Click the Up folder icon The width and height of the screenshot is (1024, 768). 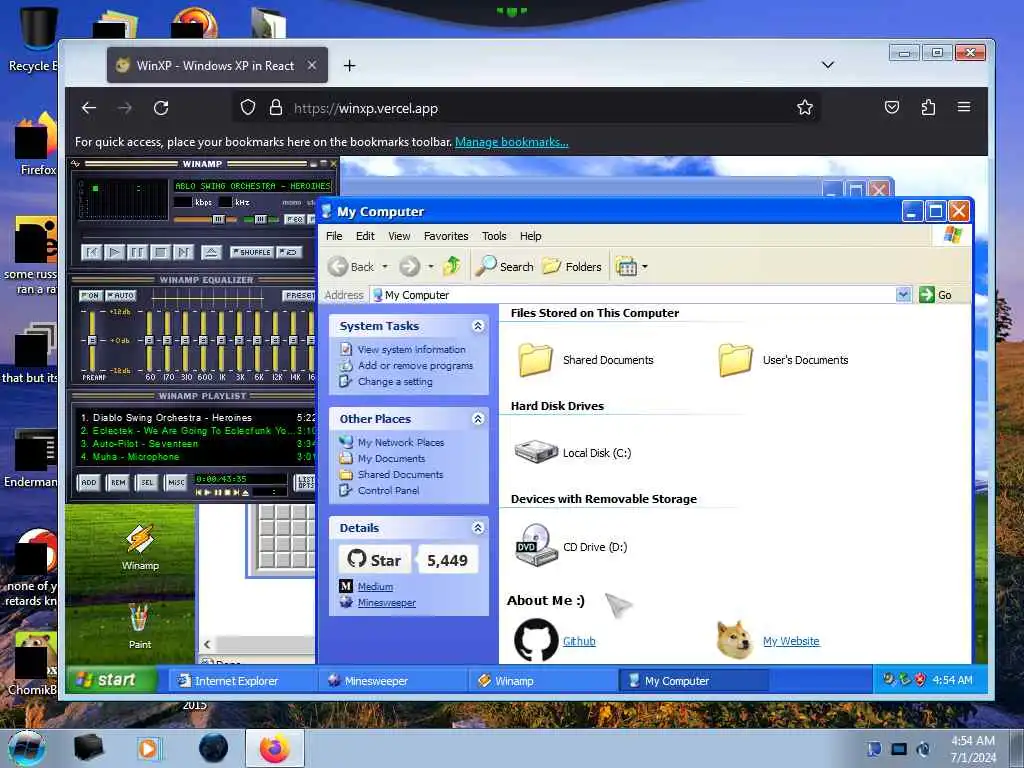click(452, 266)
